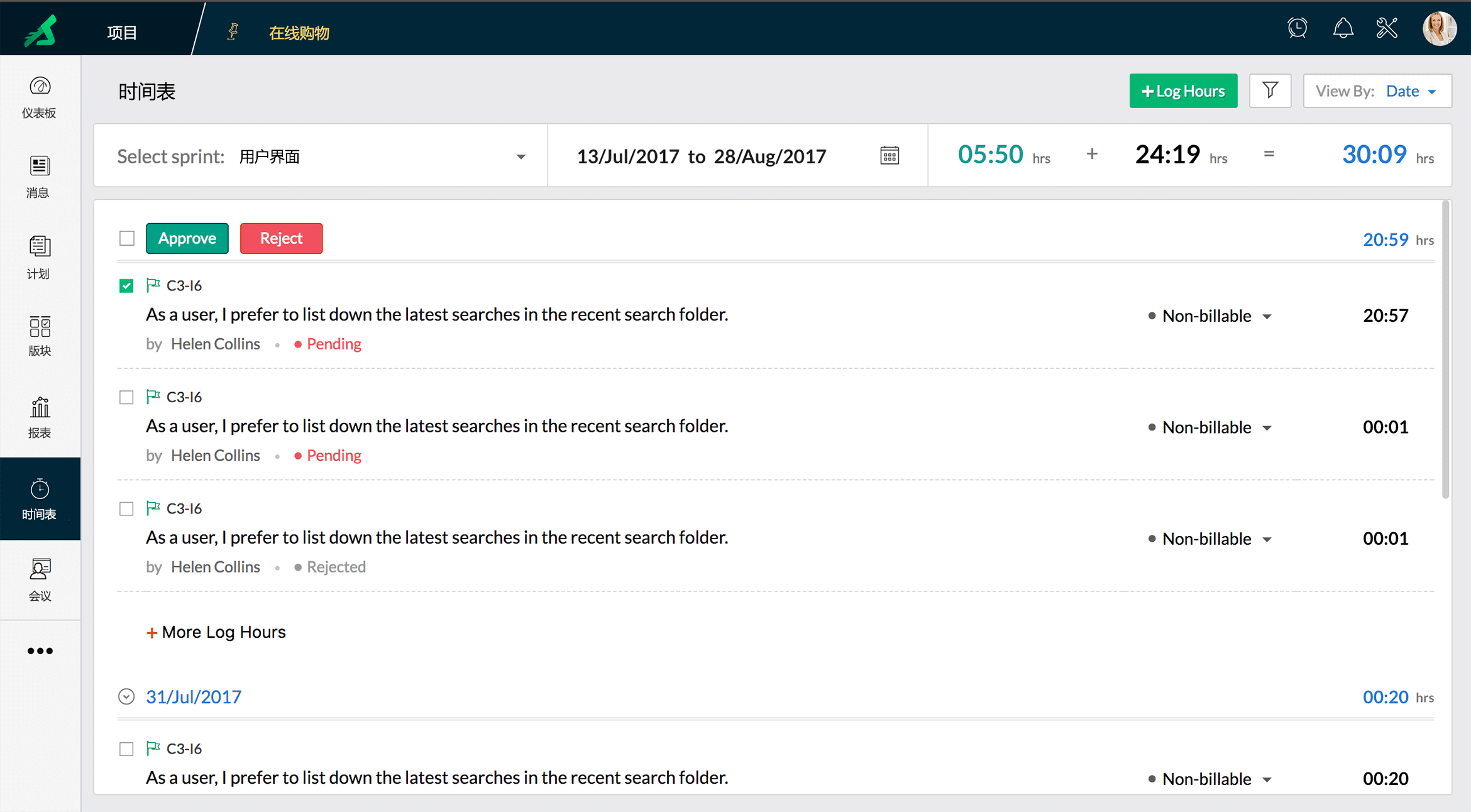Open 消息 feed in sidebar
This screenshot has height=812, width=1471.
coord(40,177)
